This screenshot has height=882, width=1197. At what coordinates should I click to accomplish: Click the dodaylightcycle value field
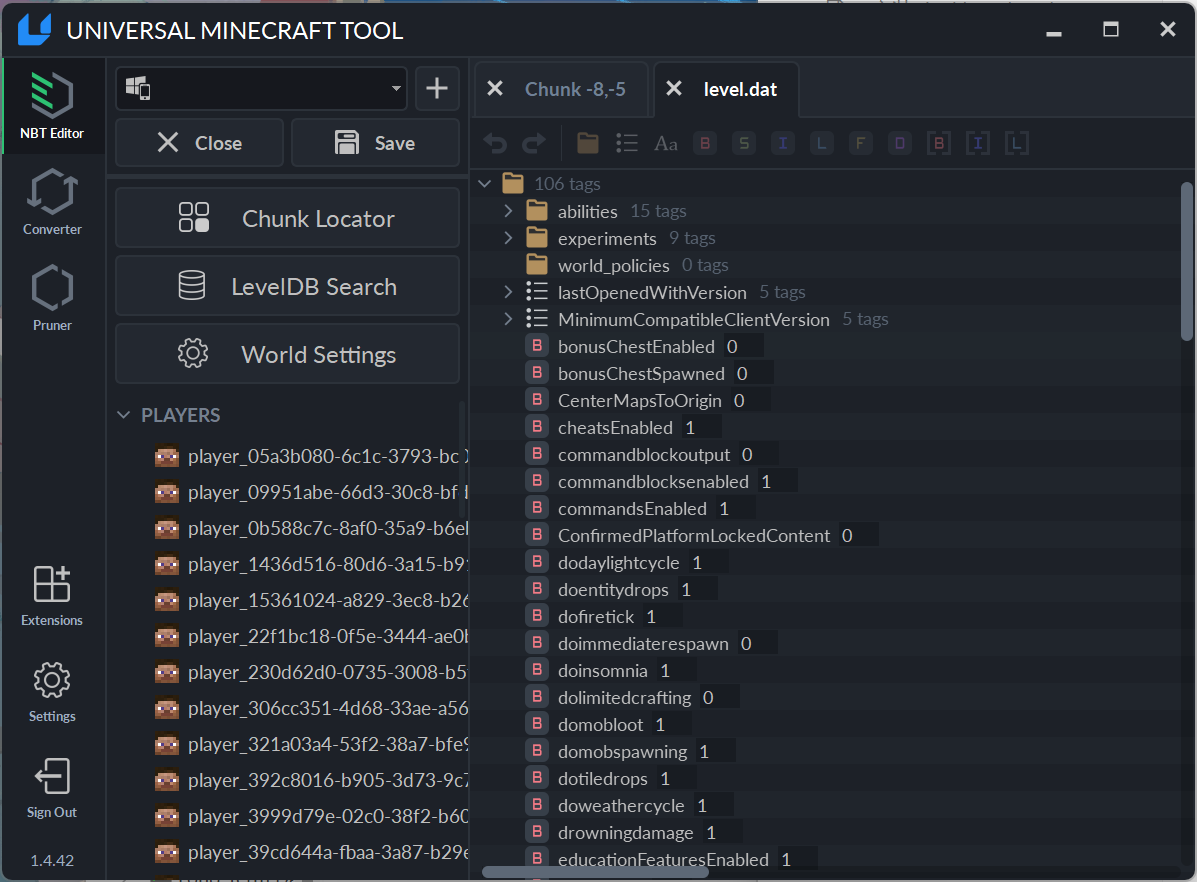[x=707, y=563]
